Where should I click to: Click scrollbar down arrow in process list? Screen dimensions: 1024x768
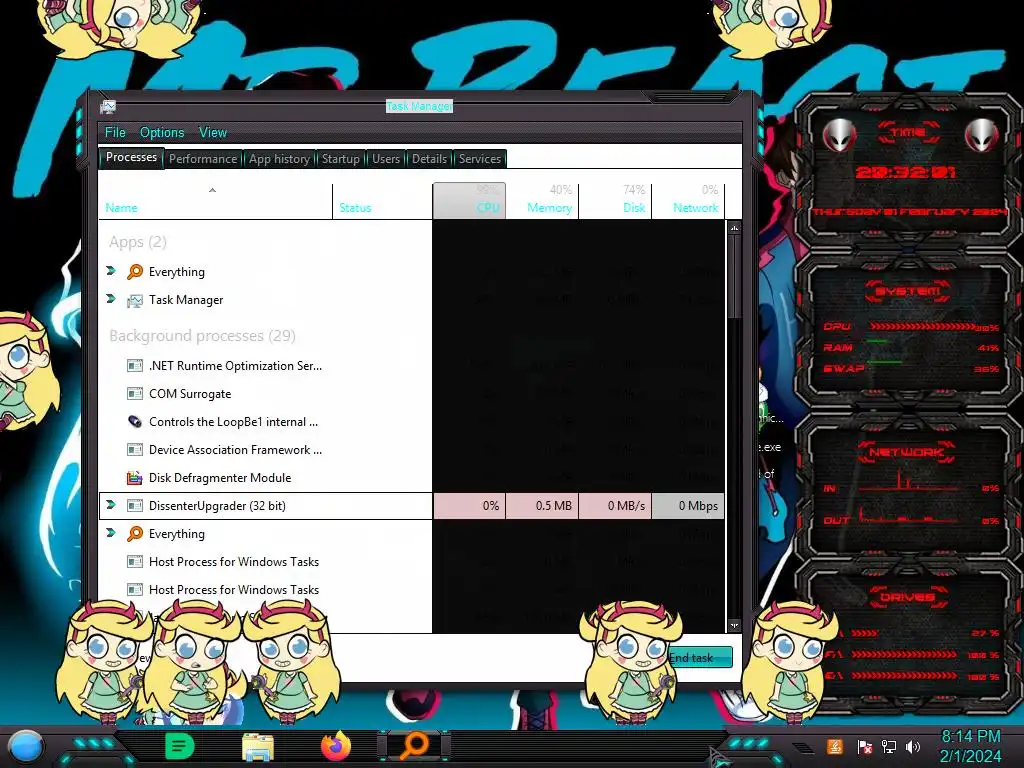pyautogui.click(x=735, y=625)
